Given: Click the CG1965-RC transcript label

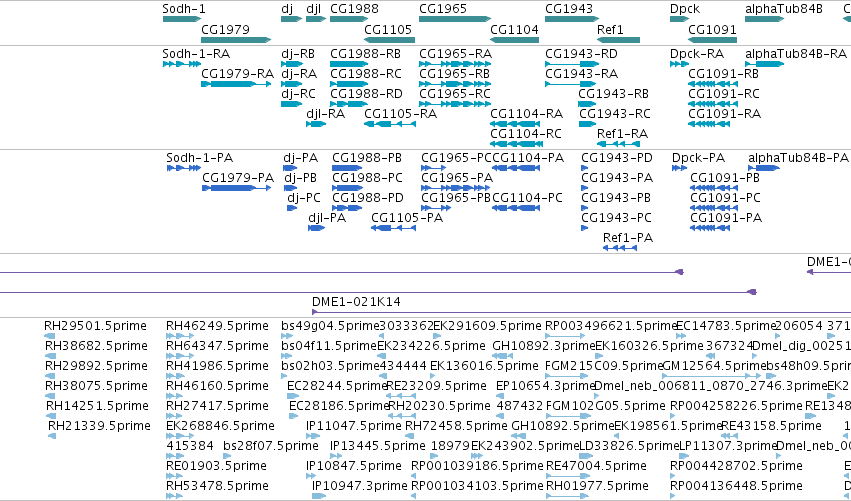Looking at the screenshot, I should 455,94.
